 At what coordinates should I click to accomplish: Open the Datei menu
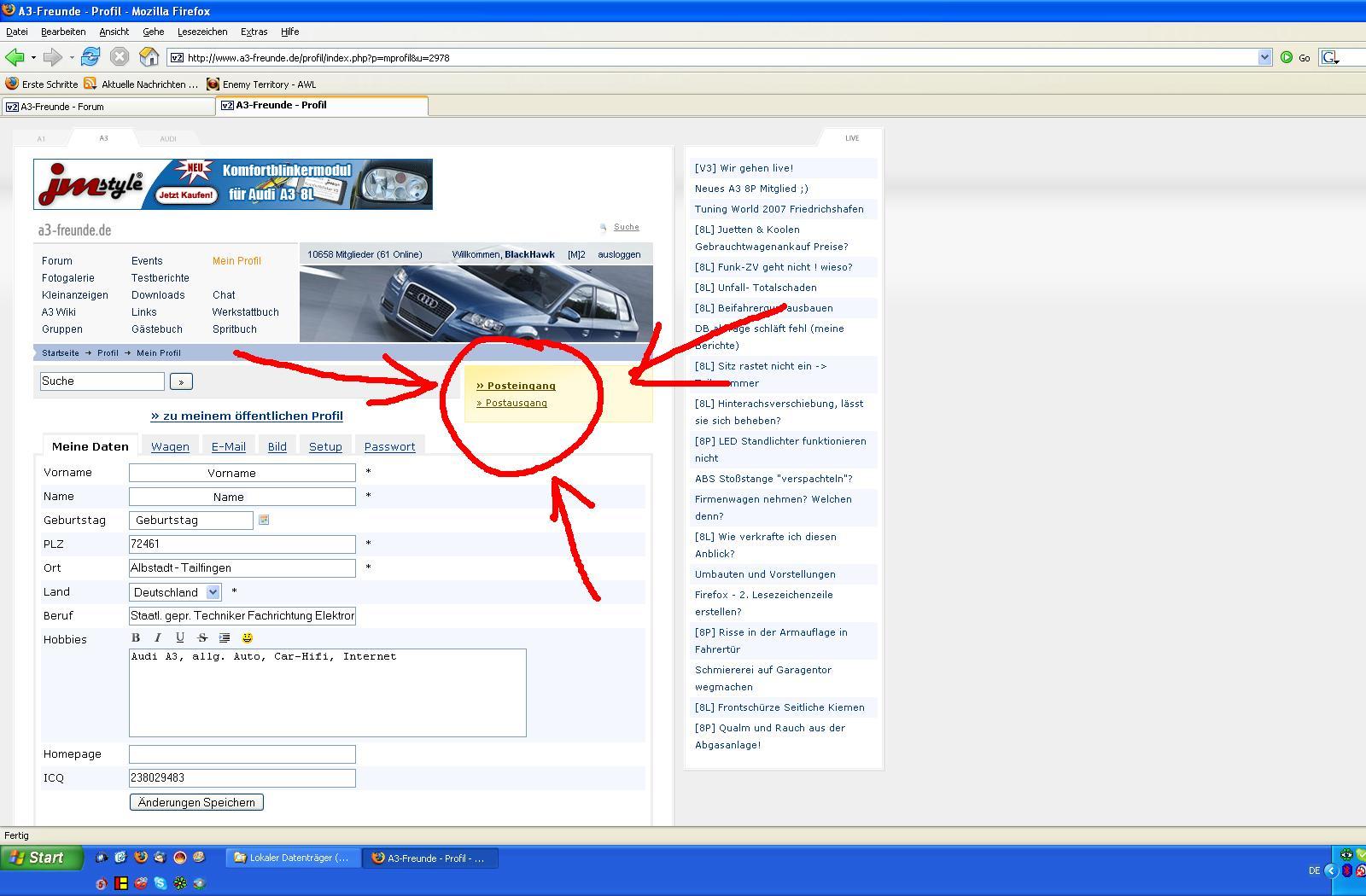[17, 32]
